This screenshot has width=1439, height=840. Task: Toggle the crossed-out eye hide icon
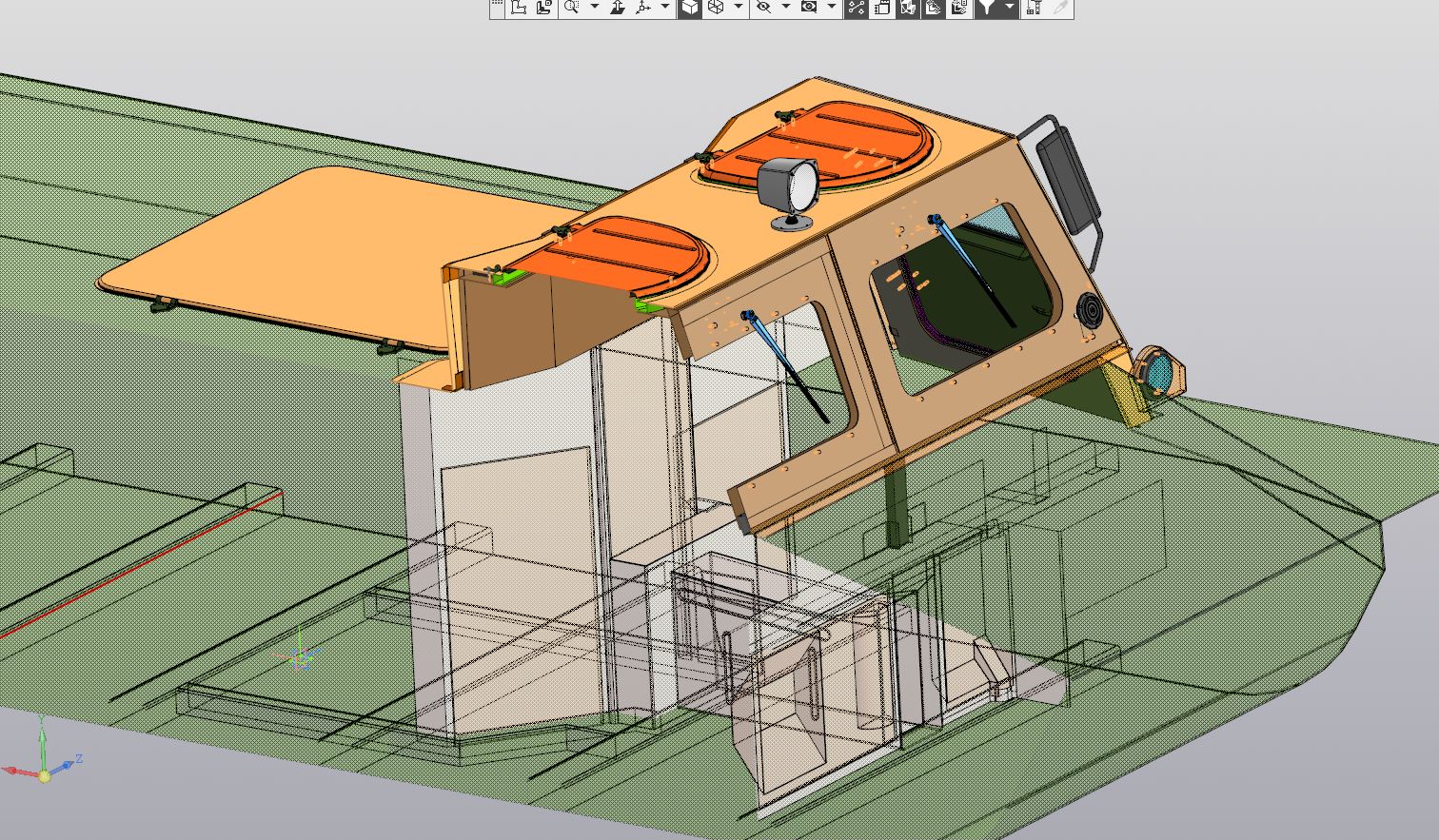click(x=763, y=8)
